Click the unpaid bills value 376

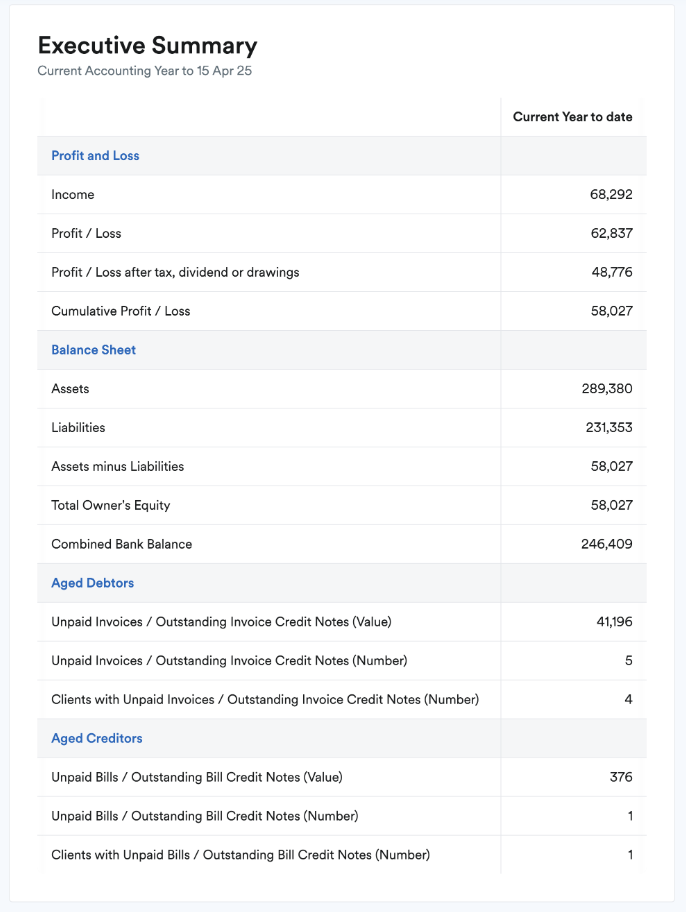click(x=621, y=777)
